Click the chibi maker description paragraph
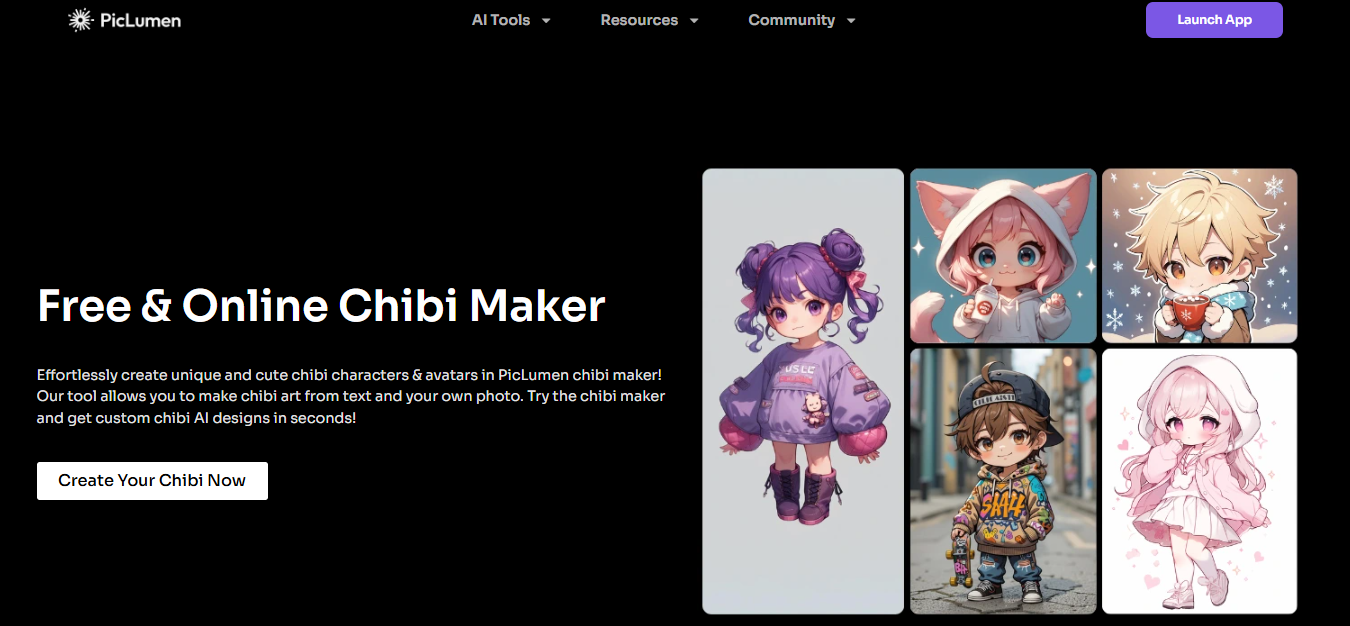This screenshot has width=1350, height=626. point(351,396)
